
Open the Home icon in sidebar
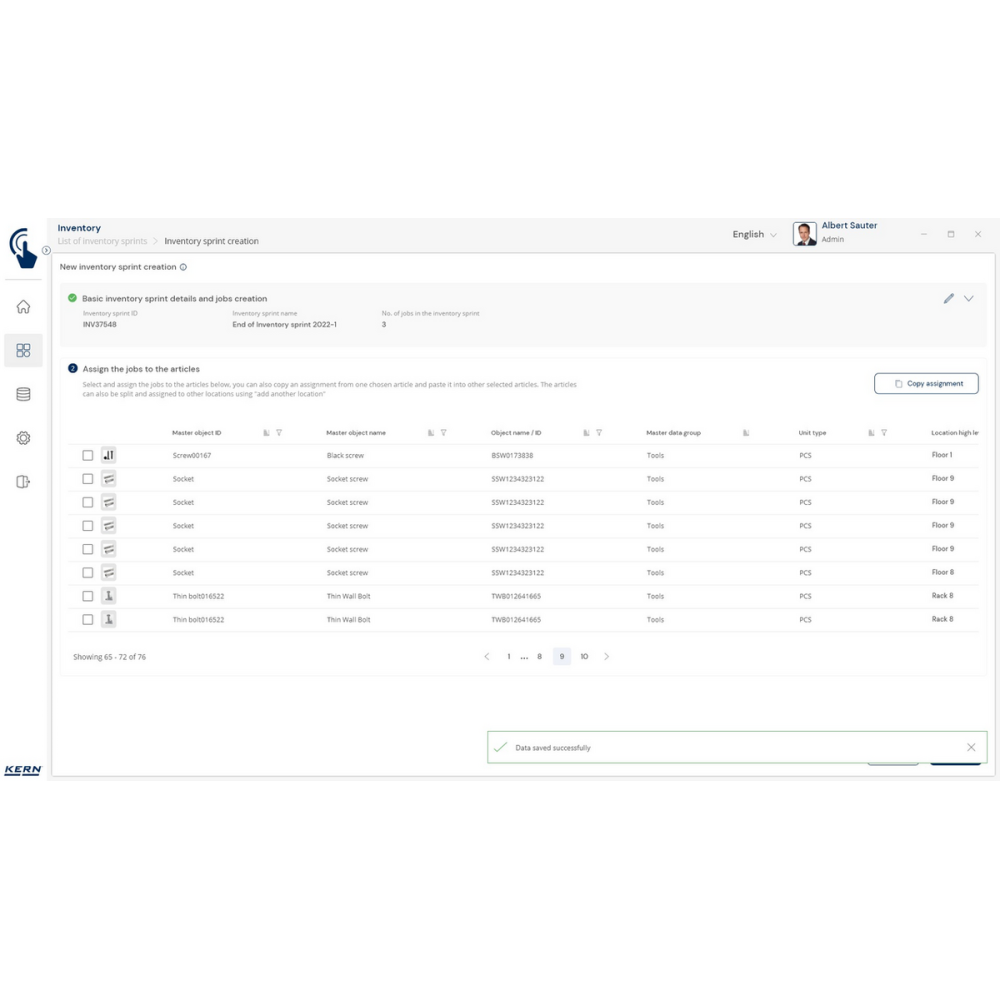tap(23, 307)
